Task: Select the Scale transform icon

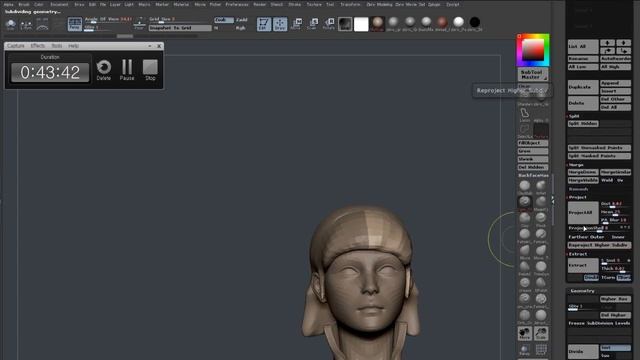Action: [313, 24]
